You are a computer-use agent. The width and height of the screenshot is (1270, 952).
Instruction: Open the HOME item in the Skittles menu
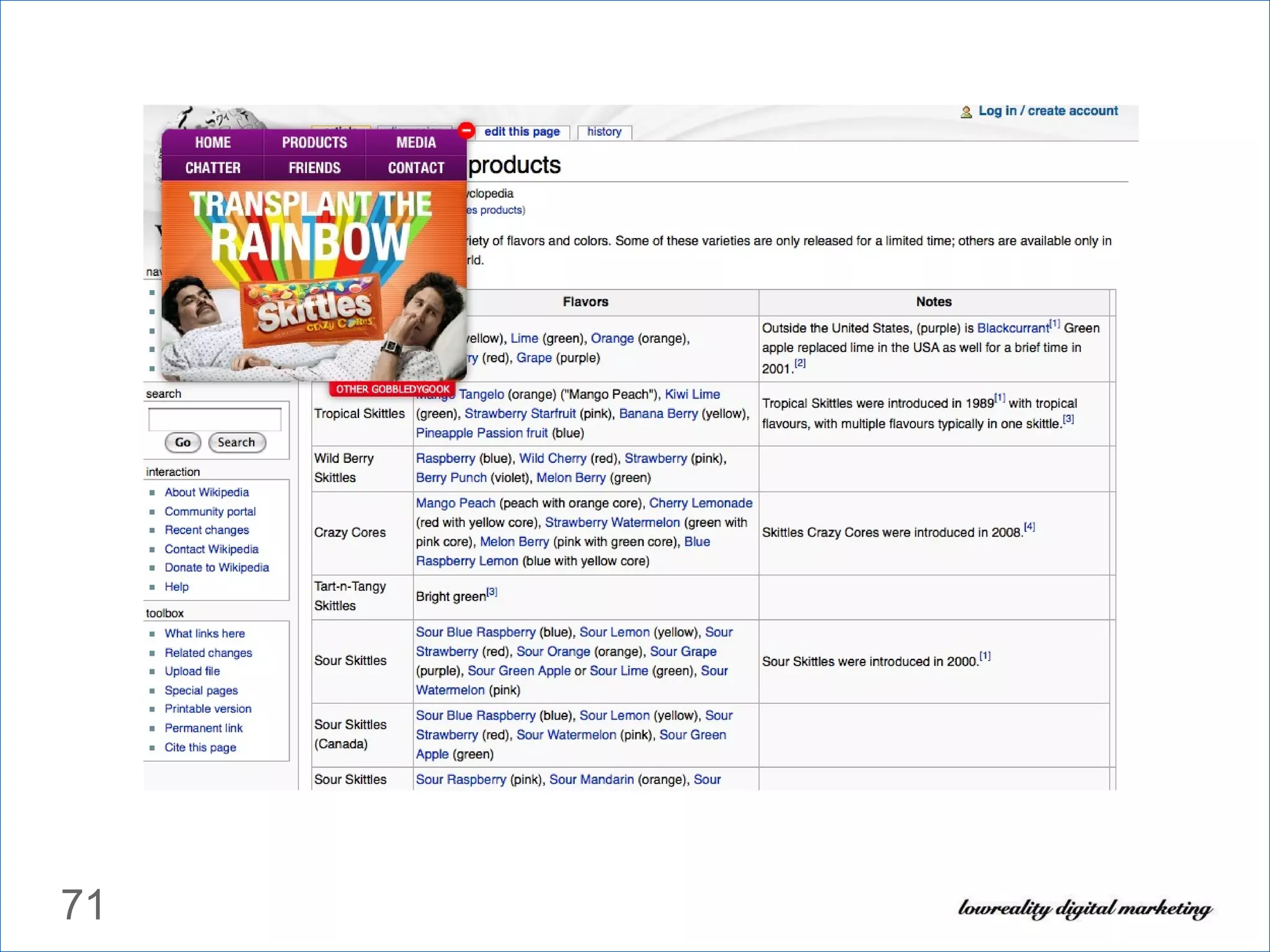coord(213,143)
